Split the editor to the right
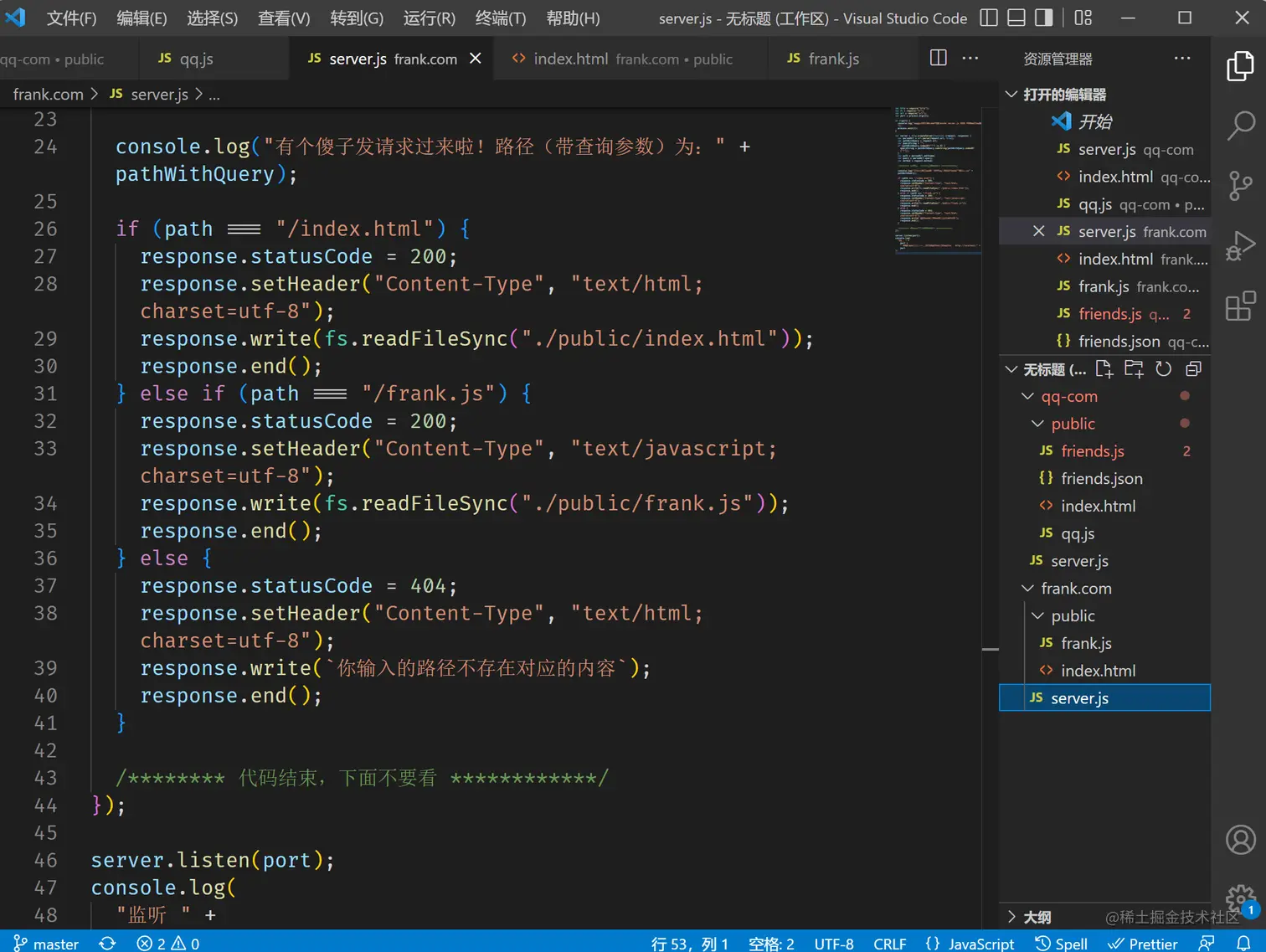 pos(938,58)
